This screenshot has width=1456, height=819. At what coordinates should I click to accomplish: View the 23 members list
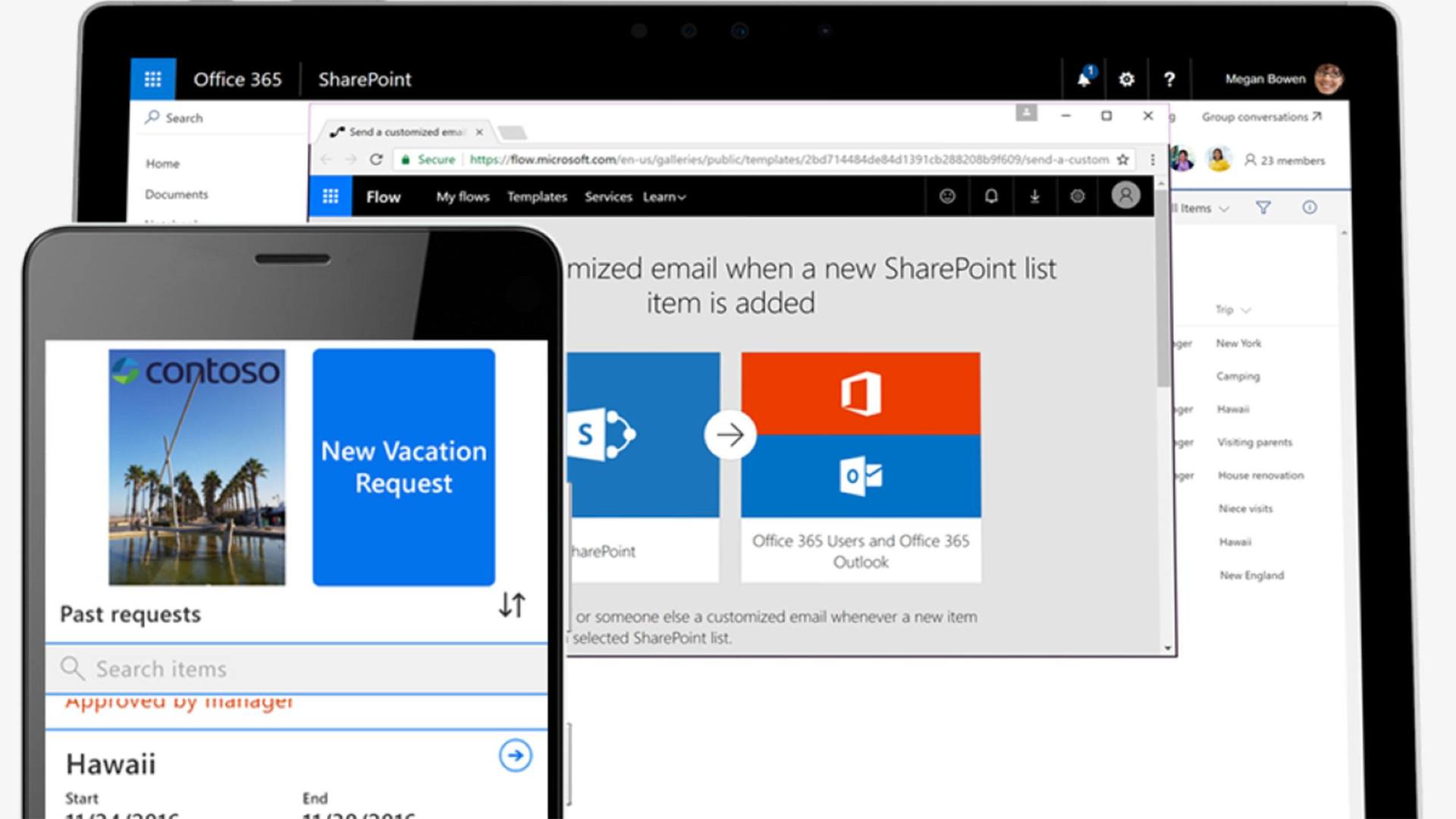point(1285,161)
